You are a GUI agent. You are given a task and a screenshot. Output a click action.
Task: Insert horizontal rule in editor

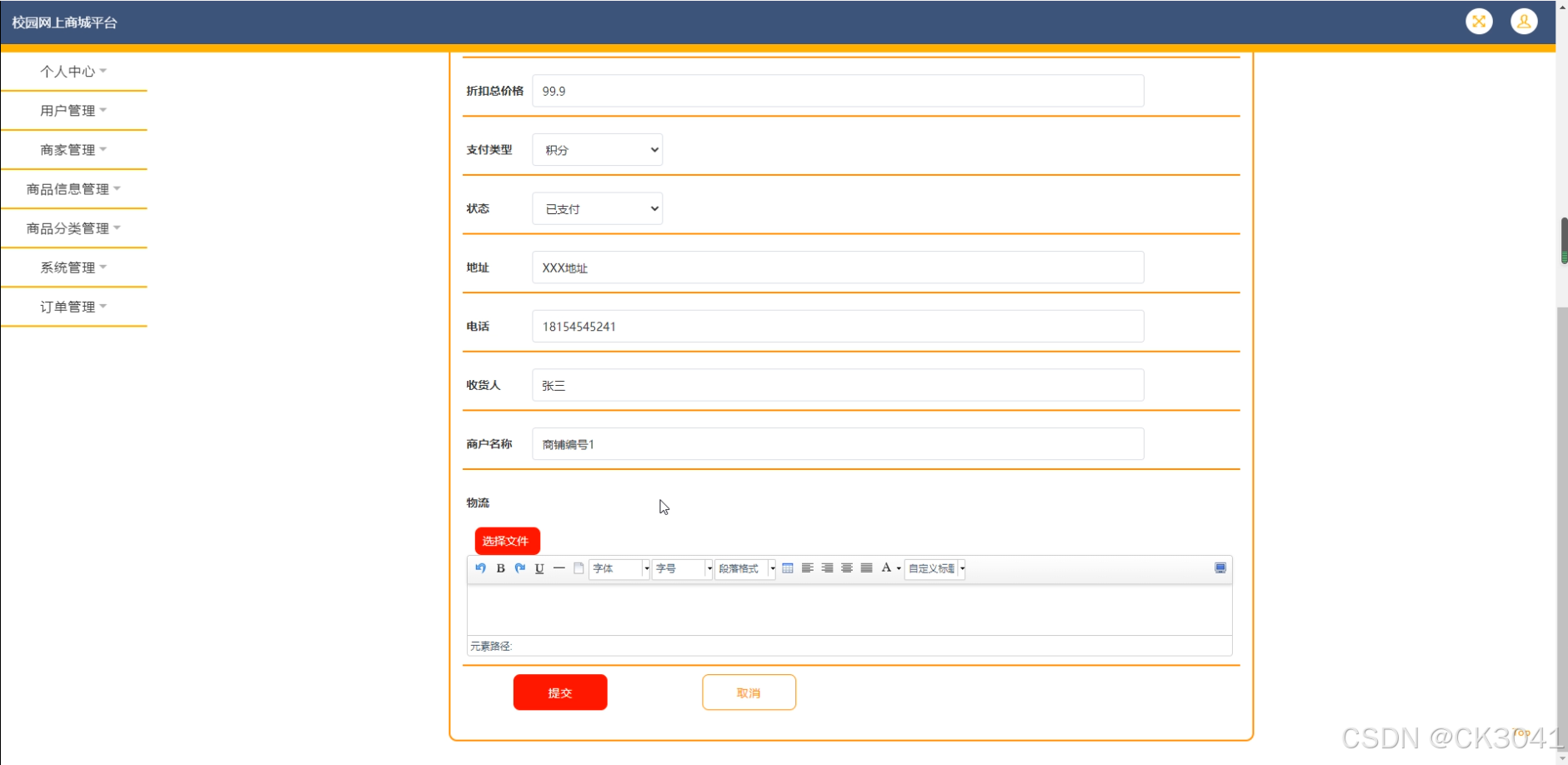click(559, 568)
